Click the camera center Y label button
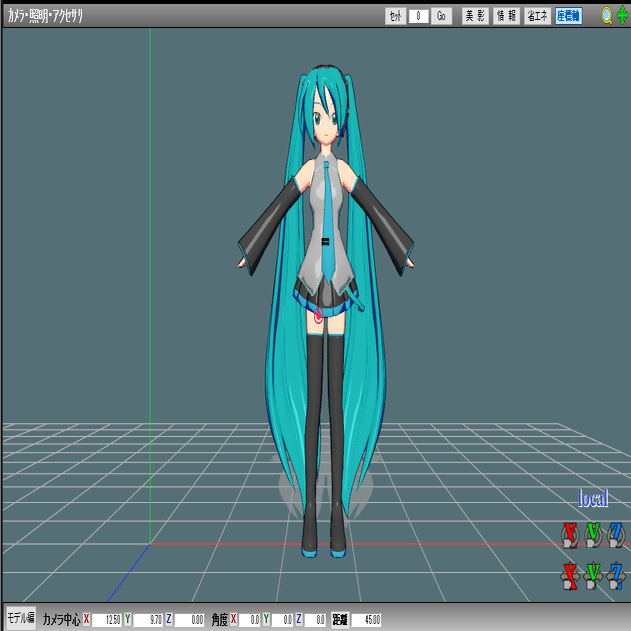This screenshot has height=631, width=631. (x=128, y=619)
